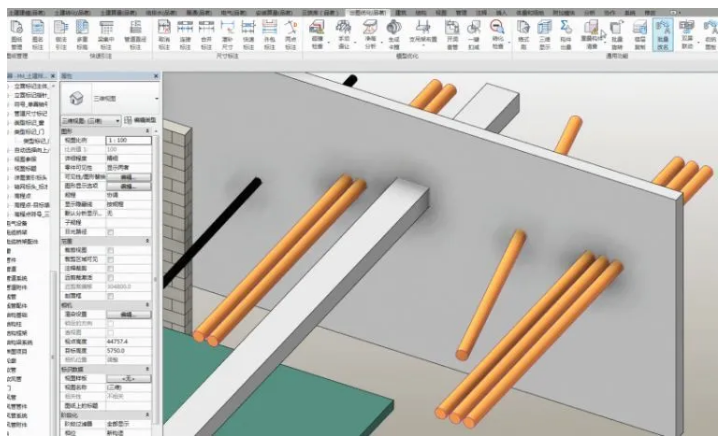Collapse the 范围 extents properties section
Image resolution: width=725 pixels, height=439 pixels.
click(147, 241)
